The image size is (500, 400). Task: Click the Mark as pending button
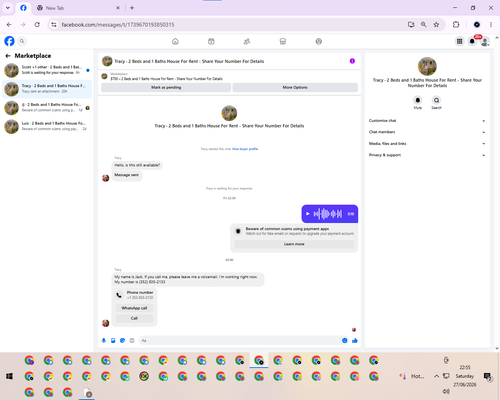pyautogui.click(x=166, y=87)
